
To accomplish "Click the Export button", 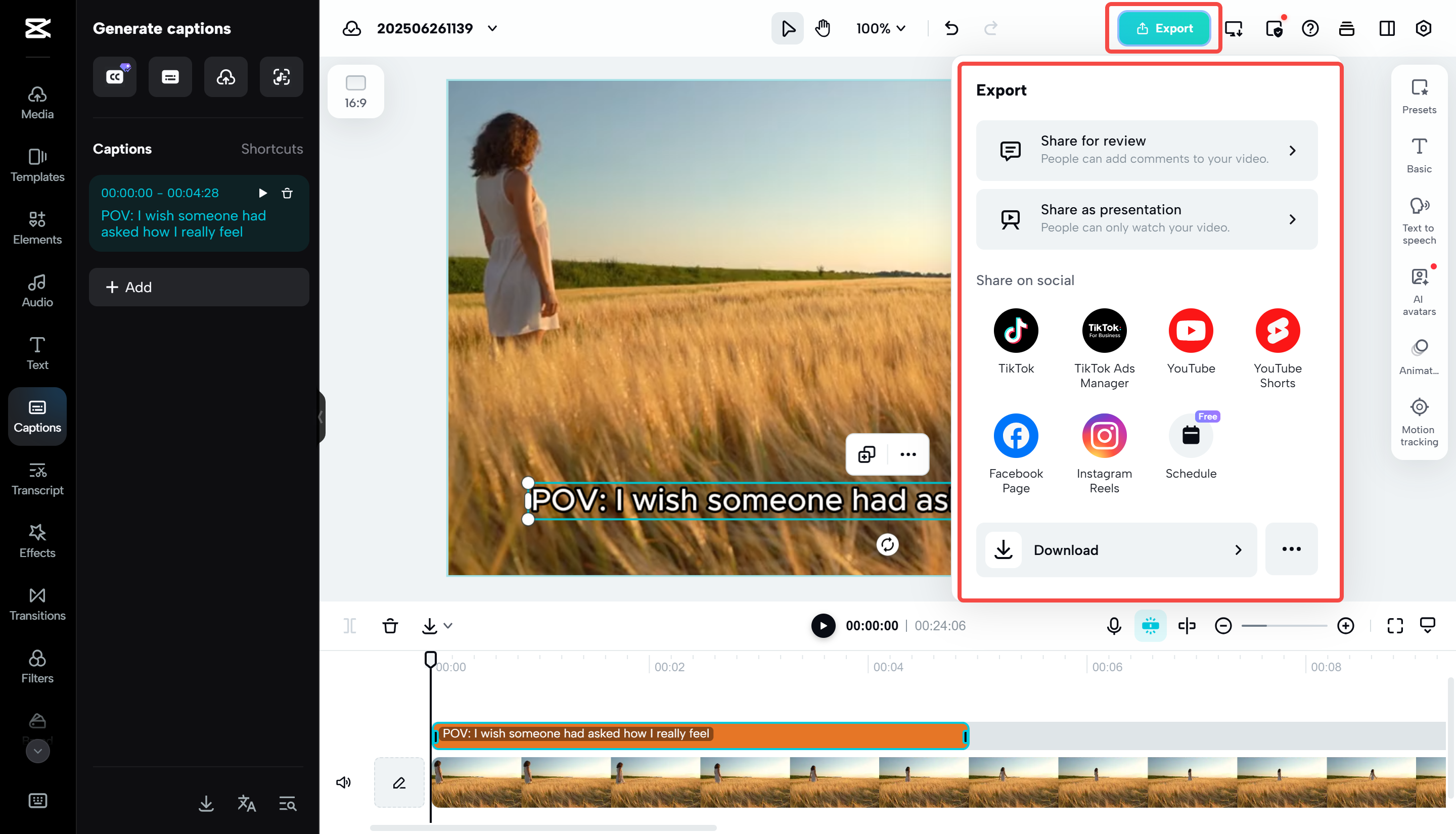I will 1164,28.
